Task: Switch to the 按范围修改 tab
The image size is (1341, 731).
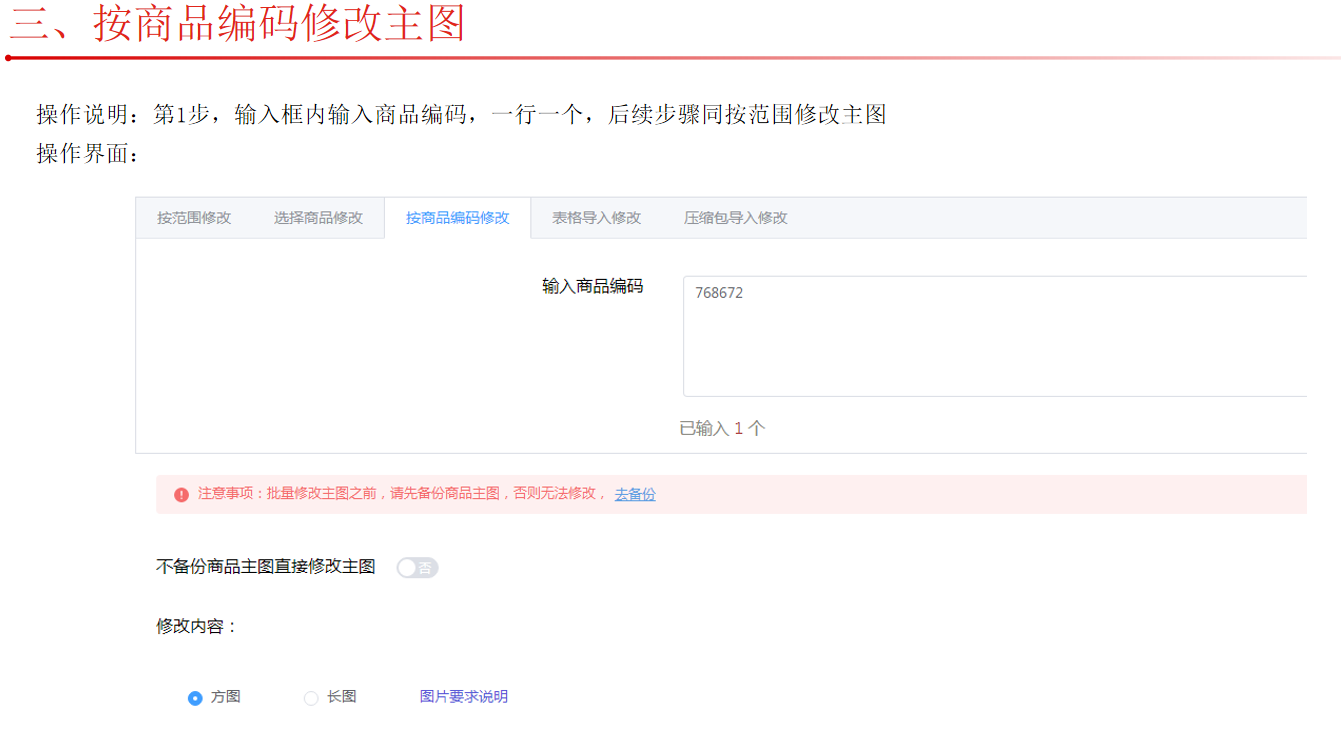Action: click(x=194, y=218)
